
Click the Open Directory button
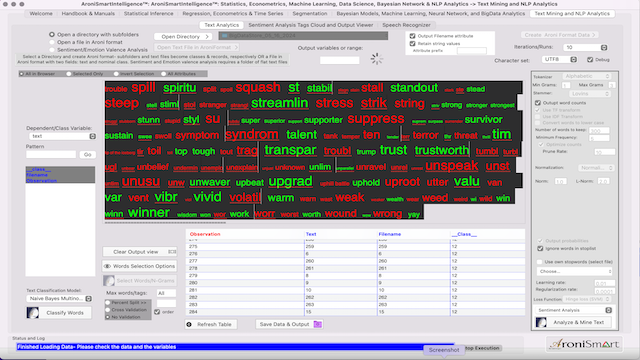pyautogui.click(x=183, y=37)
